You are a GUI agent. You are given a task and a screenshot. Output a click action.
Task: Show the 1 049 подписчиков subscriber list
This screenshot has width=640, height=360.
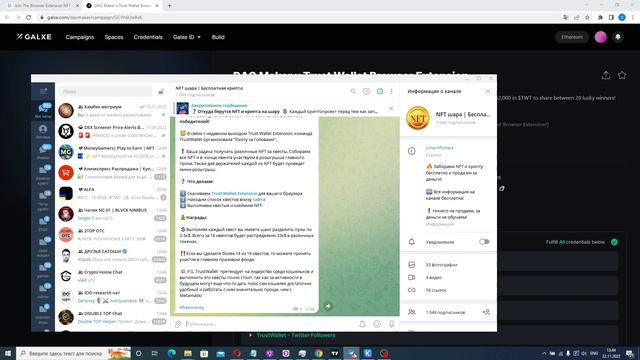tap(445, 312)
